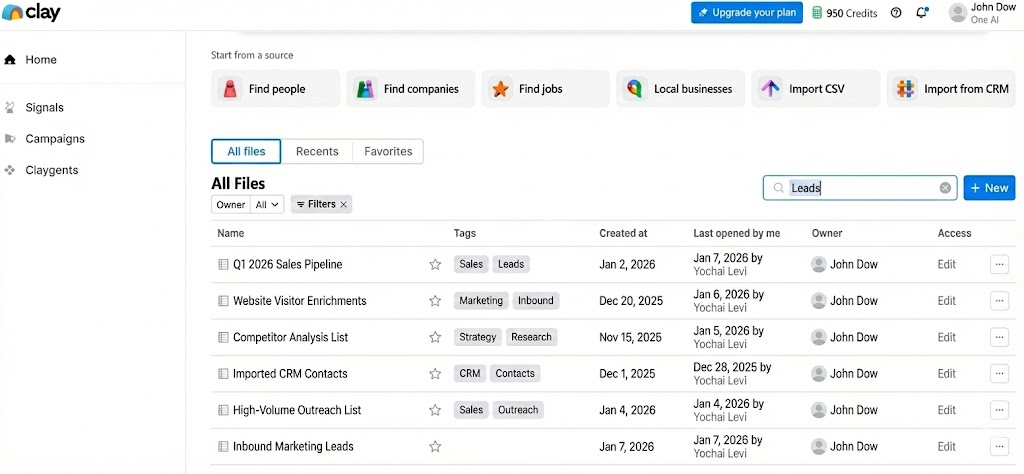Switch to the Recents tab
The height and width of the screenshot is (474, 1024).
coord(317,151)
